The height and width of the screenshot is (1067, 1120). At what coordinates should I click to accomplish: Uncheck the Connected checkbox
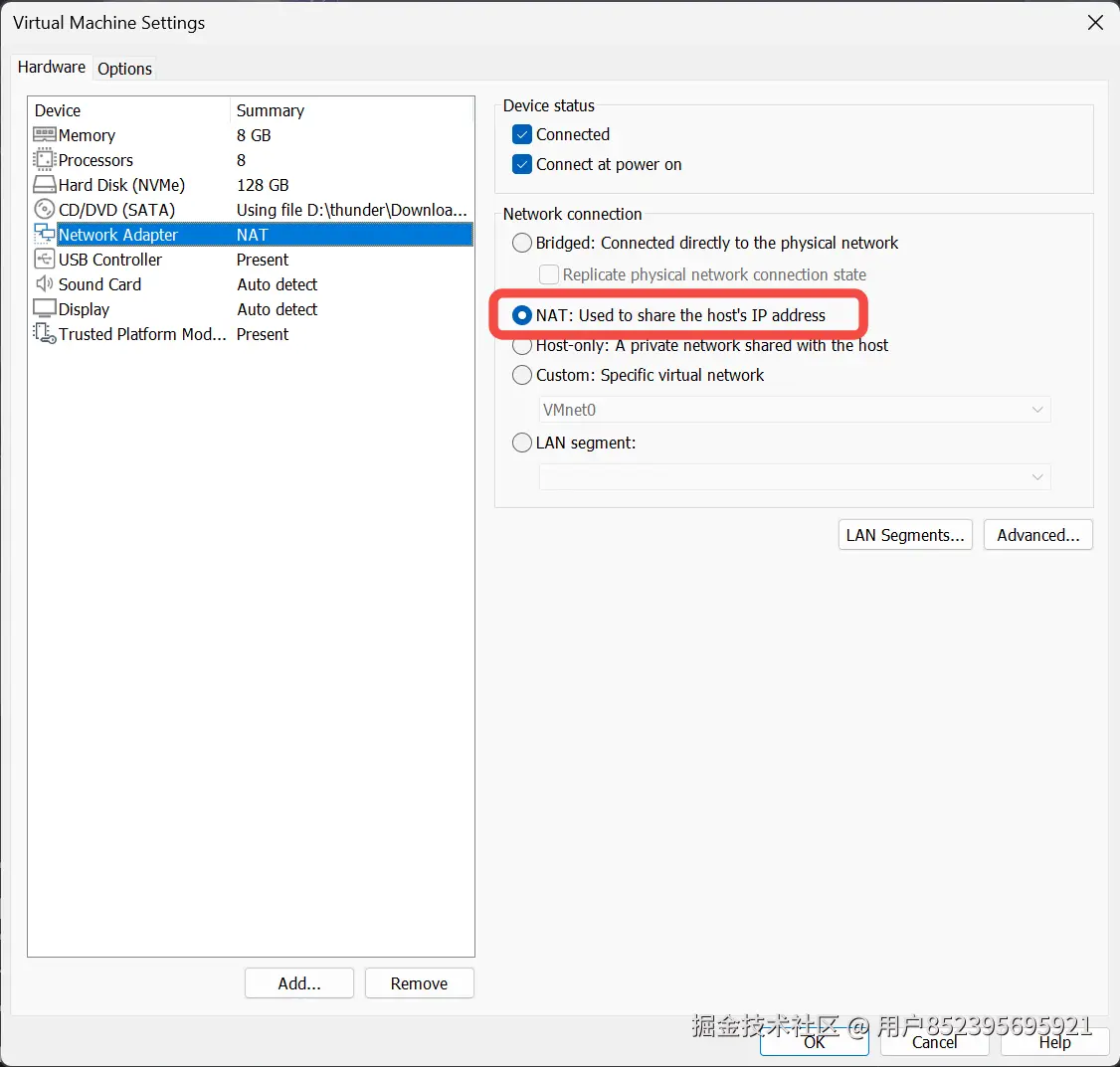(x=522, y=134)
